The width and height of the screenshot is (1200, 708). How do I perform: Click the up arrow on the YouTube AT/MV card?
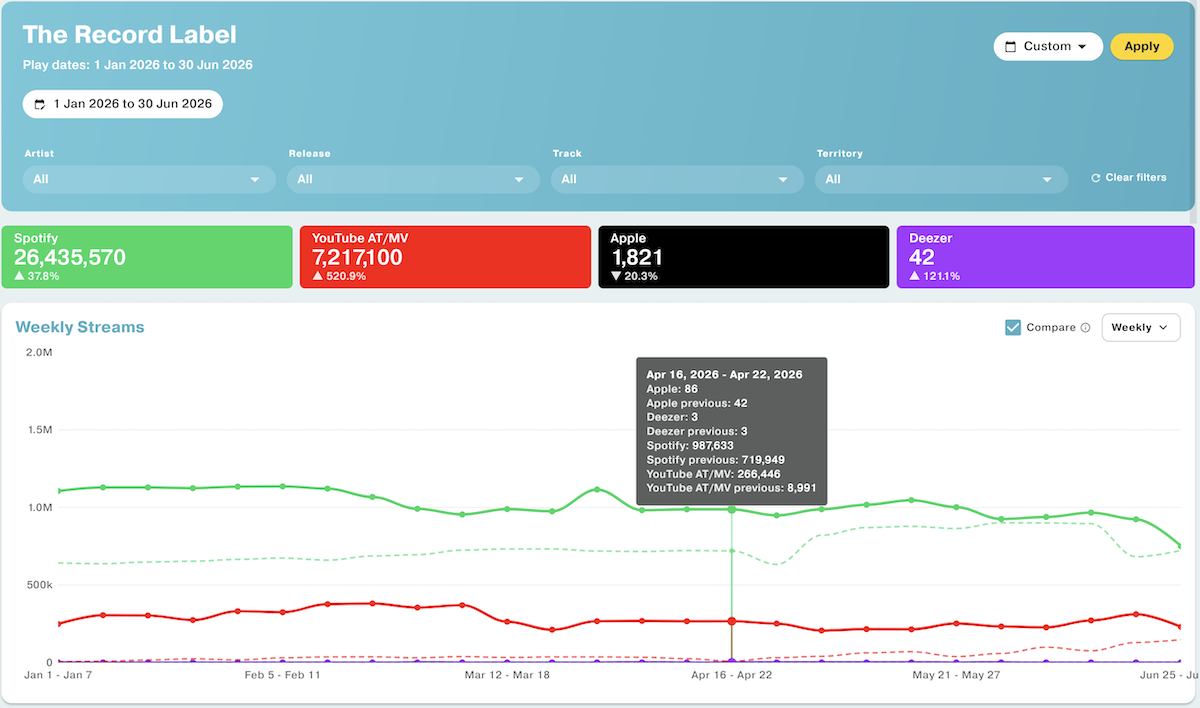[x=317, y=276]
